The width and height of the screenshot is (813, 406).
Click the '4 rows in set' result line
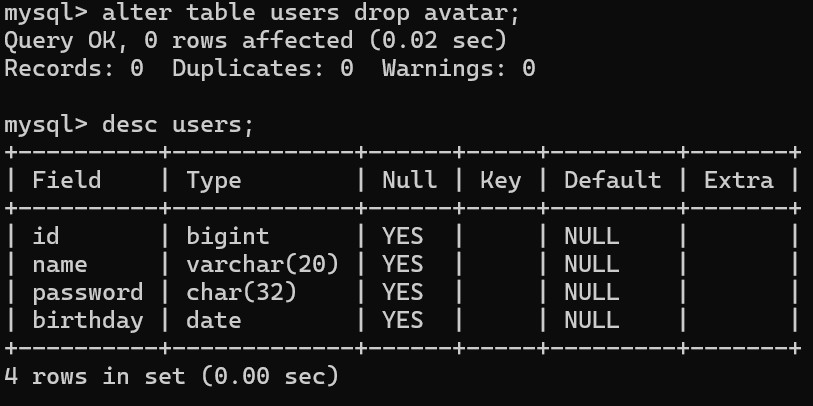[x=172, y=376]
